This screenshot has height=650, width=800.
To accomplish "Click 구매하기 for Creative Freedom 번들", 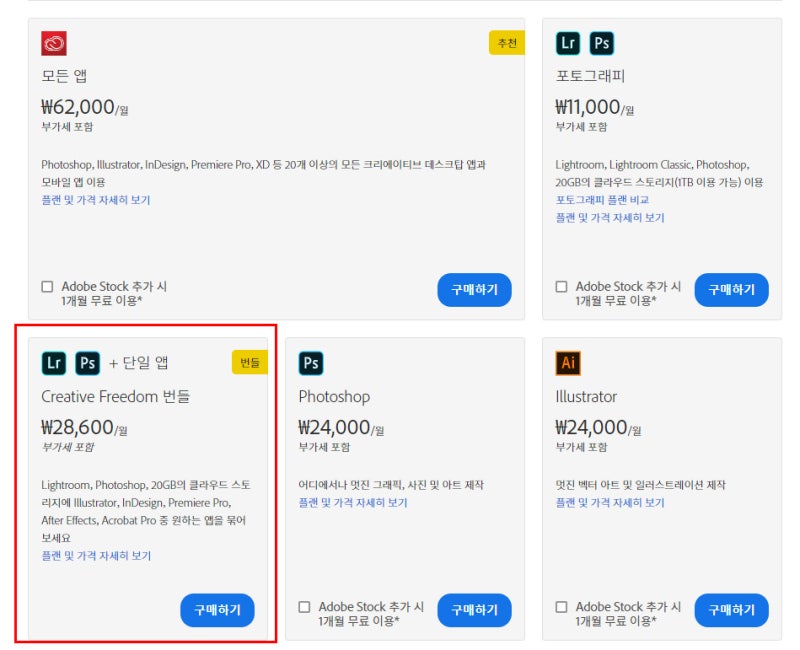I will point(217,610).
